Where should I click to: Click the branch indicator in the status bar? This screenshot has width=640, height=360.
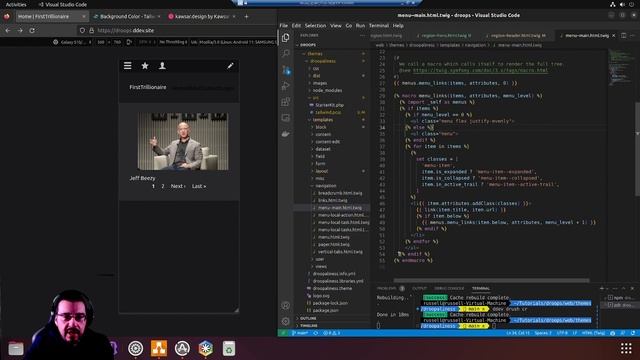(x=300, y=333)
